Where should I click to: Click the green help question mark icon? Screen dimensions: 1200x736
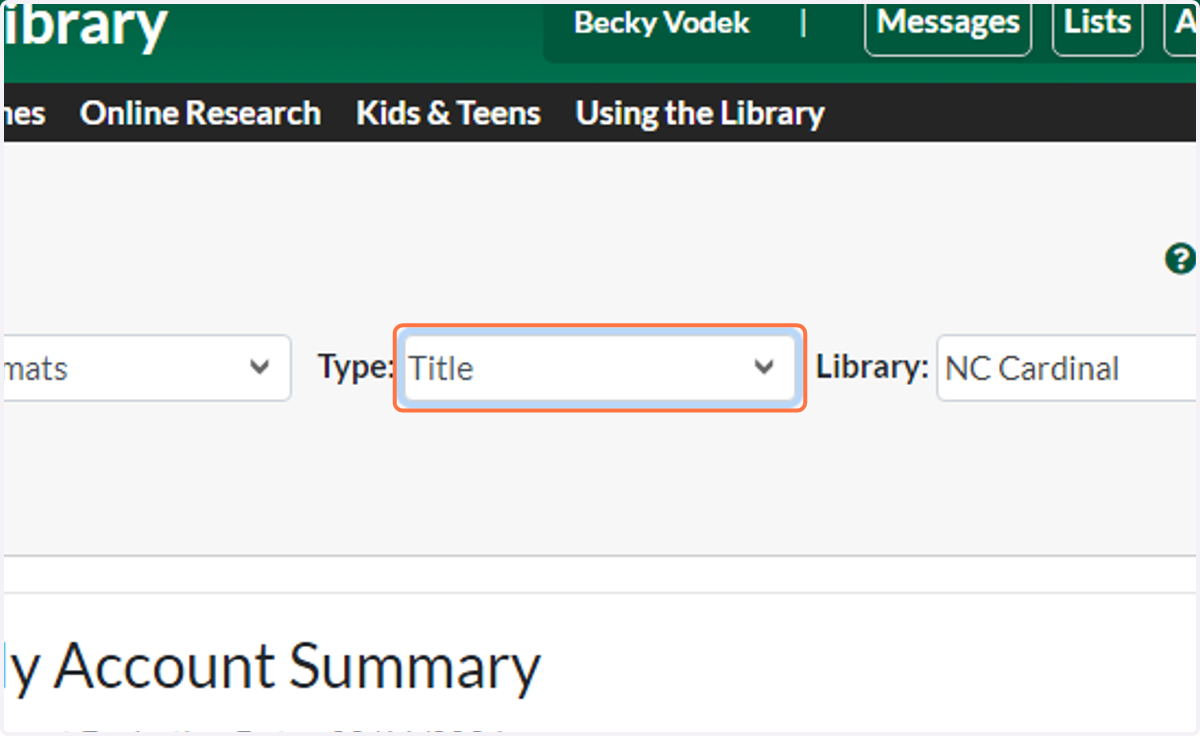[x=1180, y=258]
